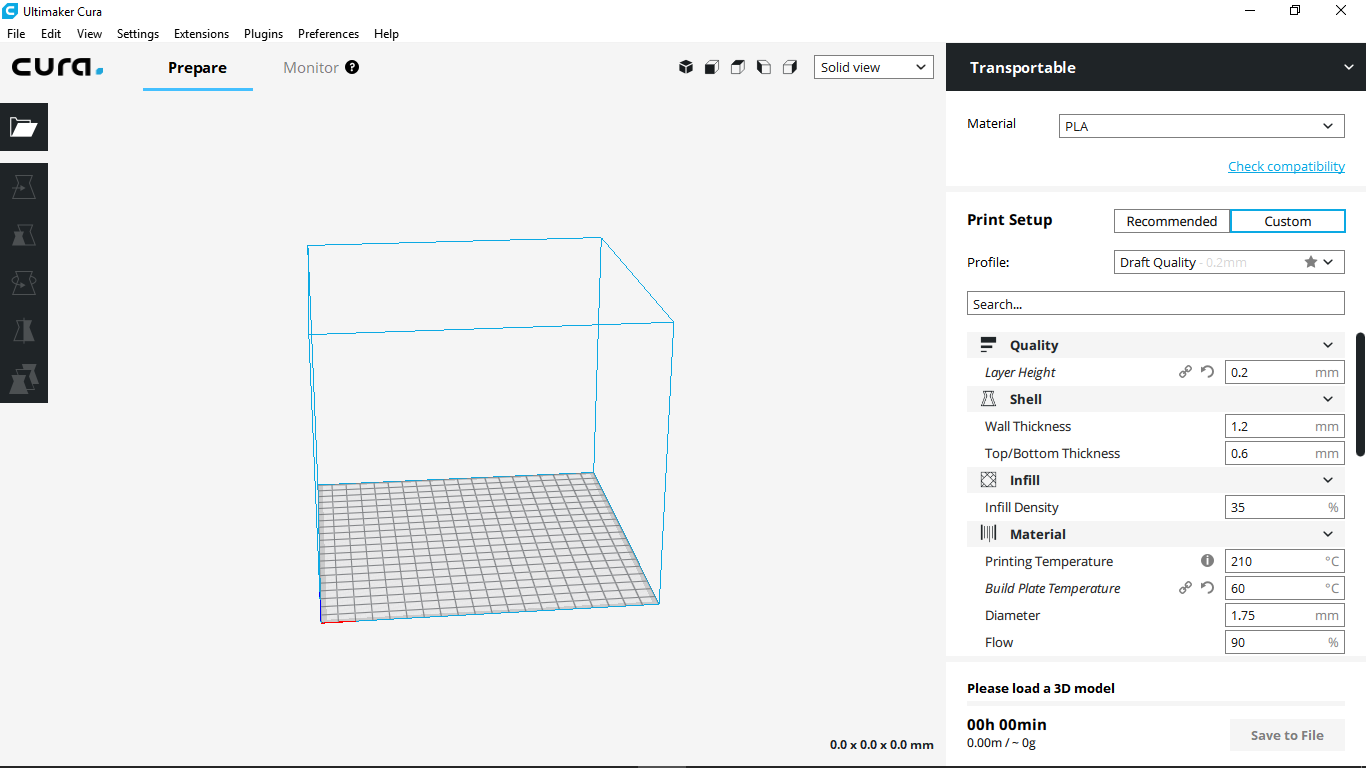Screen dimensions: 1366x768
Task: Click the Top/Bottom Thickness value field
Action: point(1285,453)
